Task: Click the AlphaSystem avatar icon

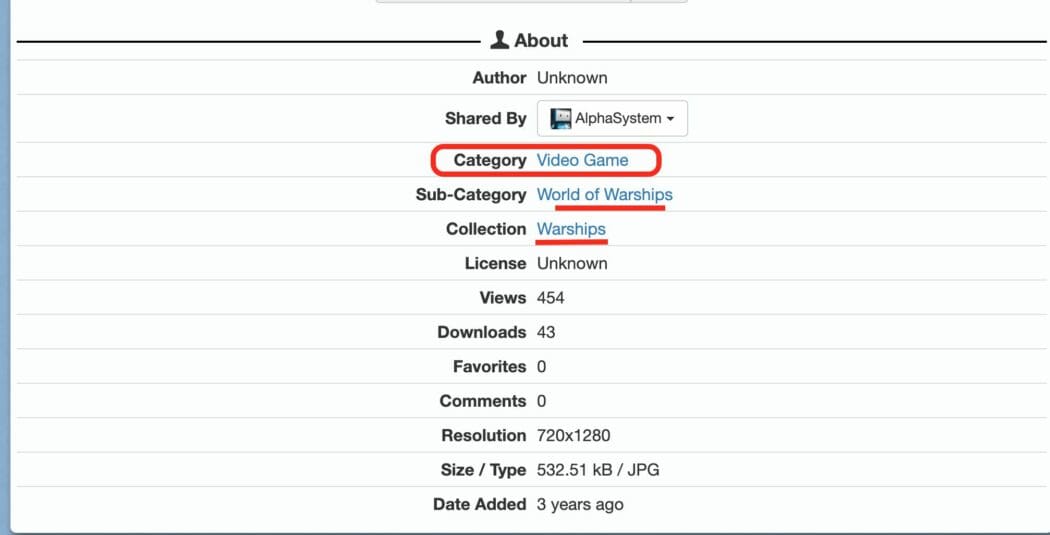Action: pyautogui.click(x=560, y=119)
